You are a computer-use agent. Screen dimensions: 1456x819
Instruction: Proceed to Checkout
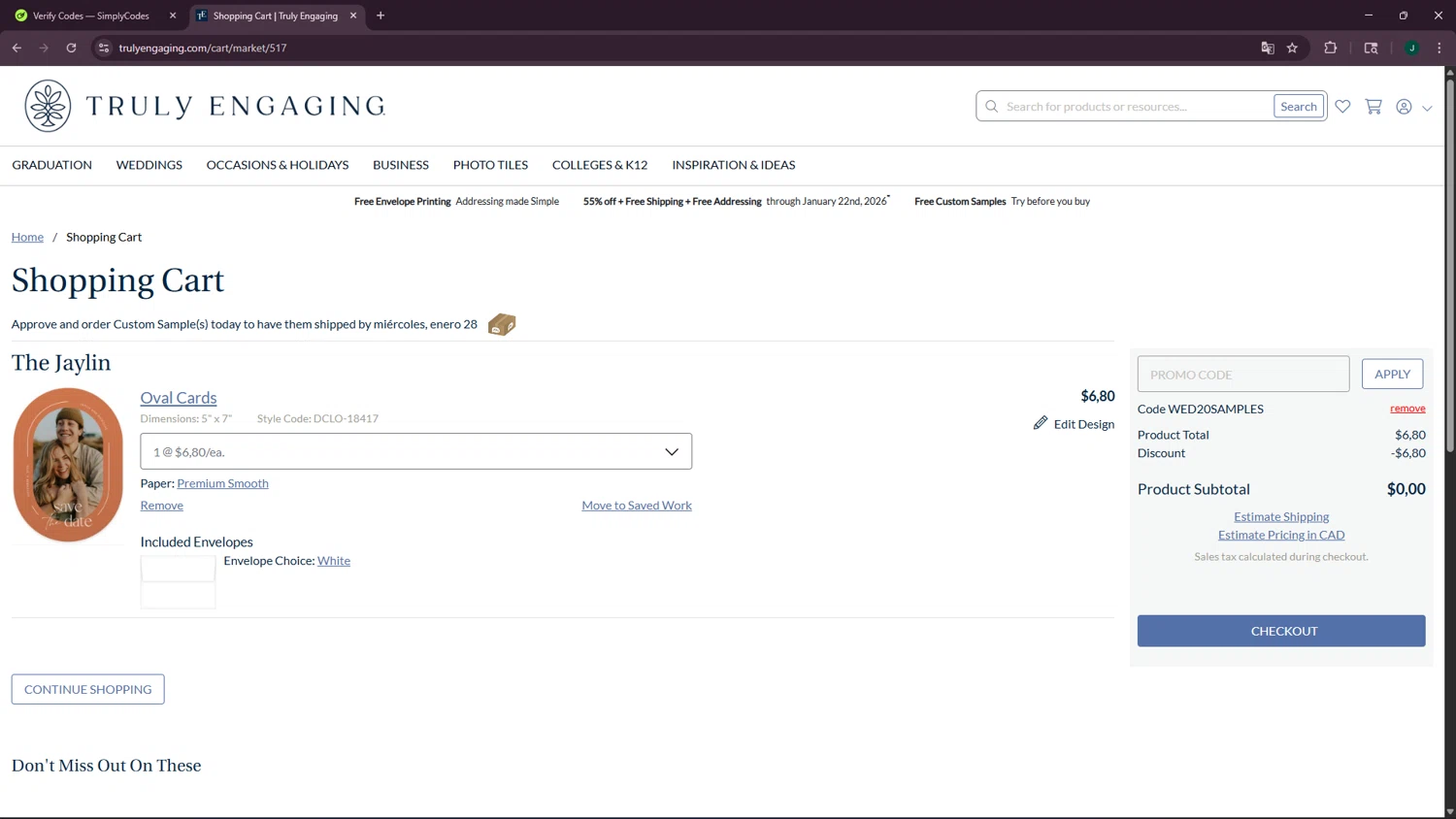pos(1281,631)
